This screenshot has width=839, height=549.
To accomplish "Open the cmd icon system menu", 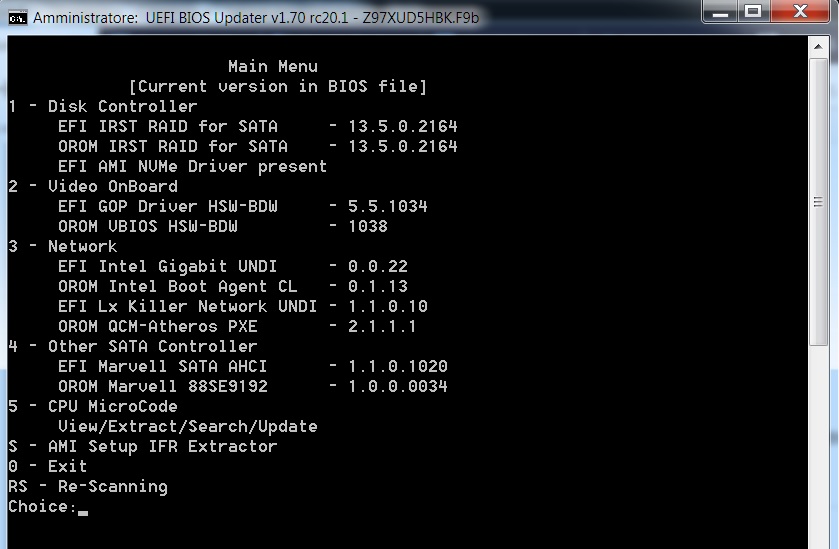I will (18, 18).
